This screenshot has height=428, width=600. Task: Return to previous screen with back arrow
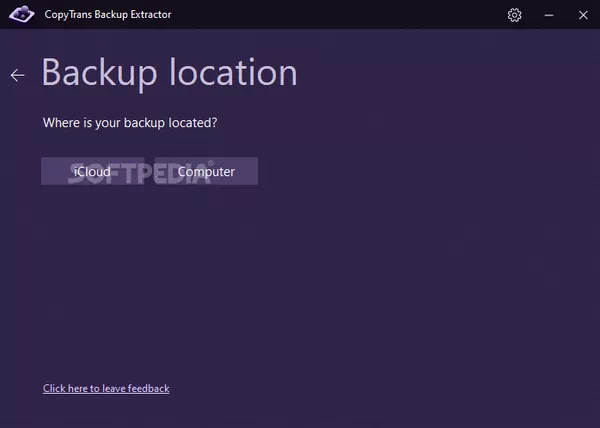point(17,75)
